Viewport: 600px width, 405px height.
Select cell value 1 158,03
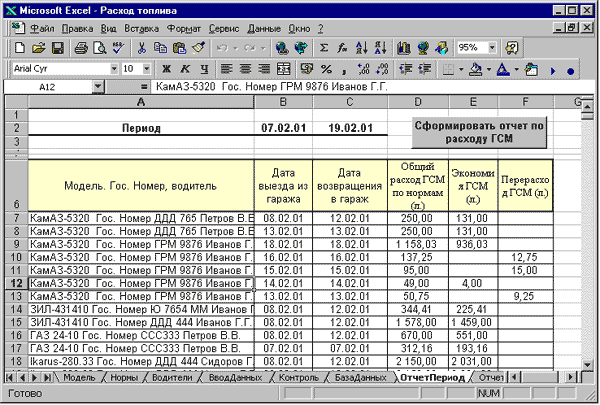(x=417, y=244)
